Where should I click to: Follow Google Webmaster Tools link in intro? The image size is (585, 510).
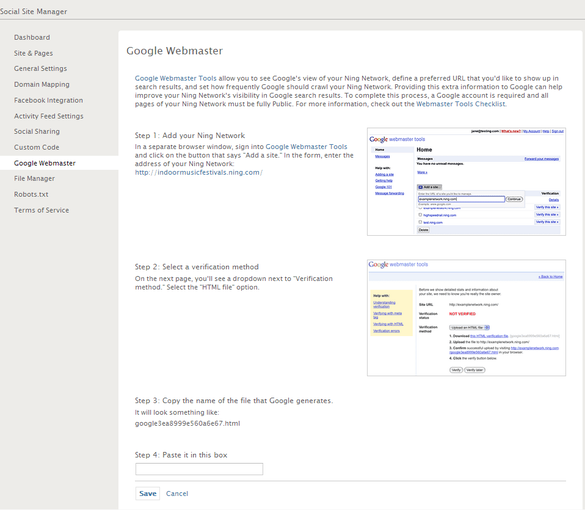175,78
